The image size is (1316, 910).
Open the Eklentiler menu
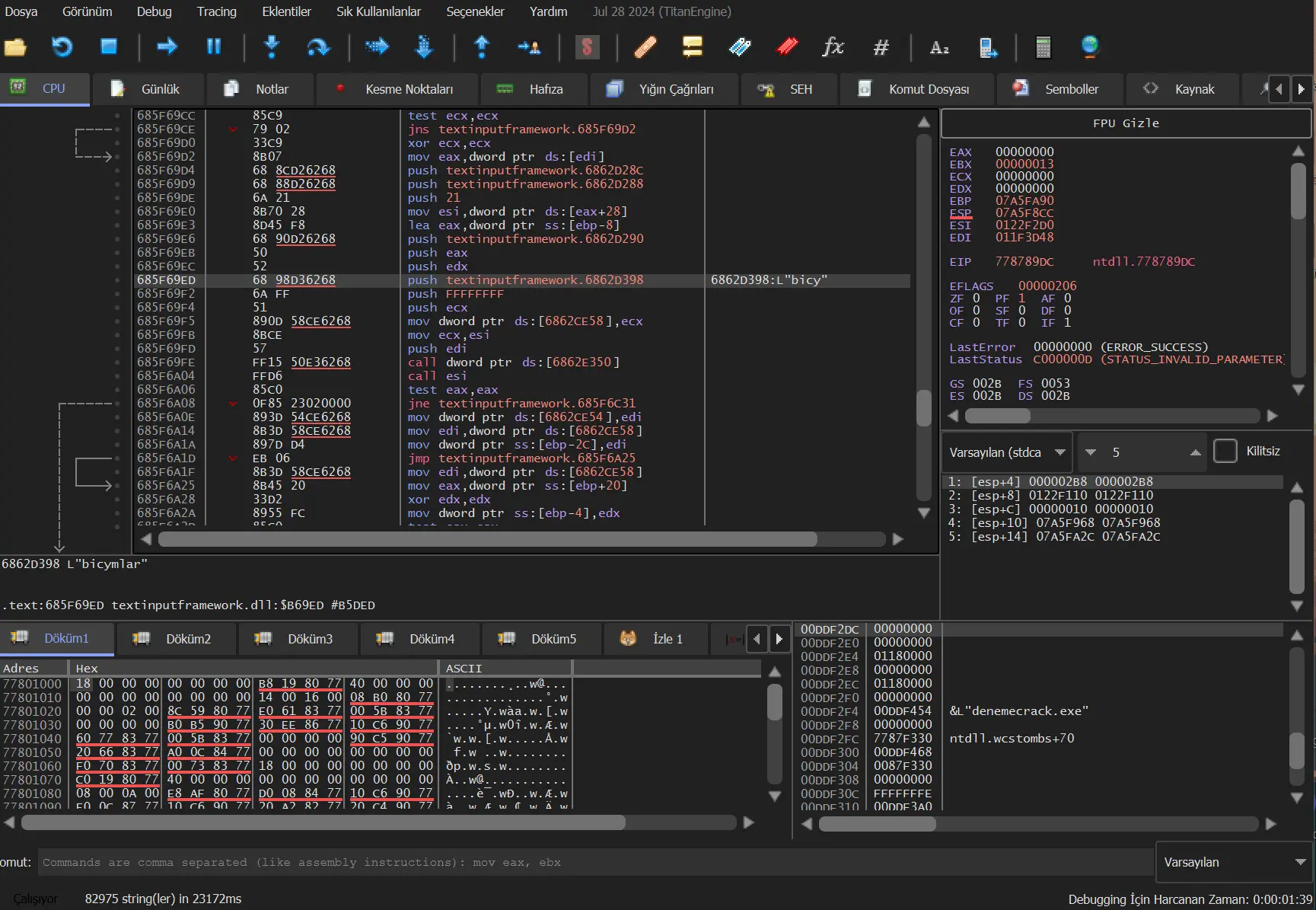tap(286, 11)
